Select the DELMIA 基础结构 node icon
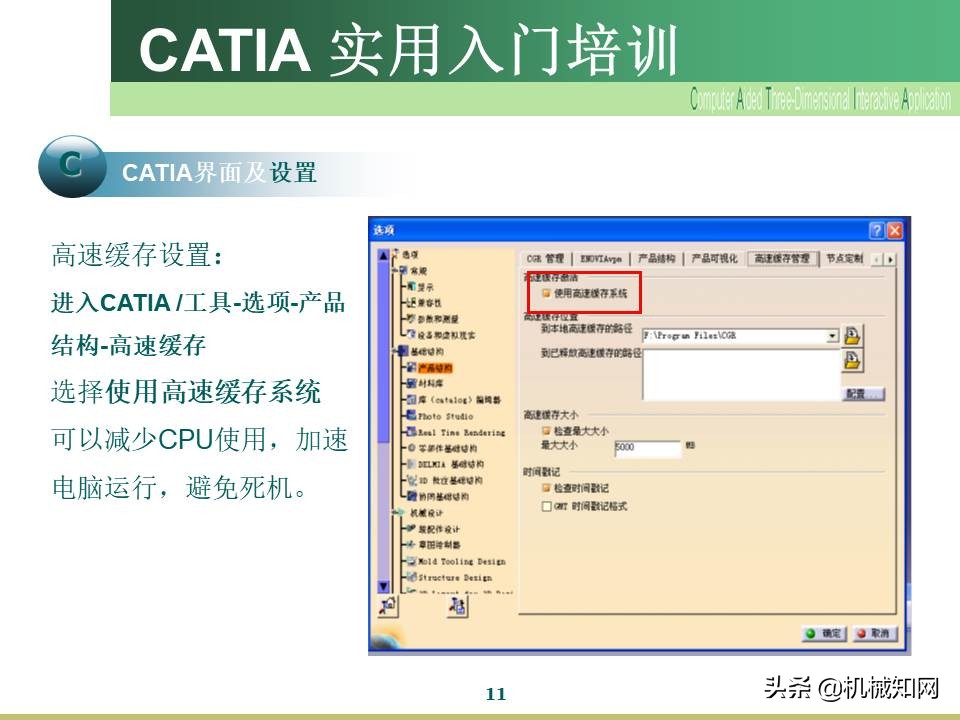 point(412,464)
